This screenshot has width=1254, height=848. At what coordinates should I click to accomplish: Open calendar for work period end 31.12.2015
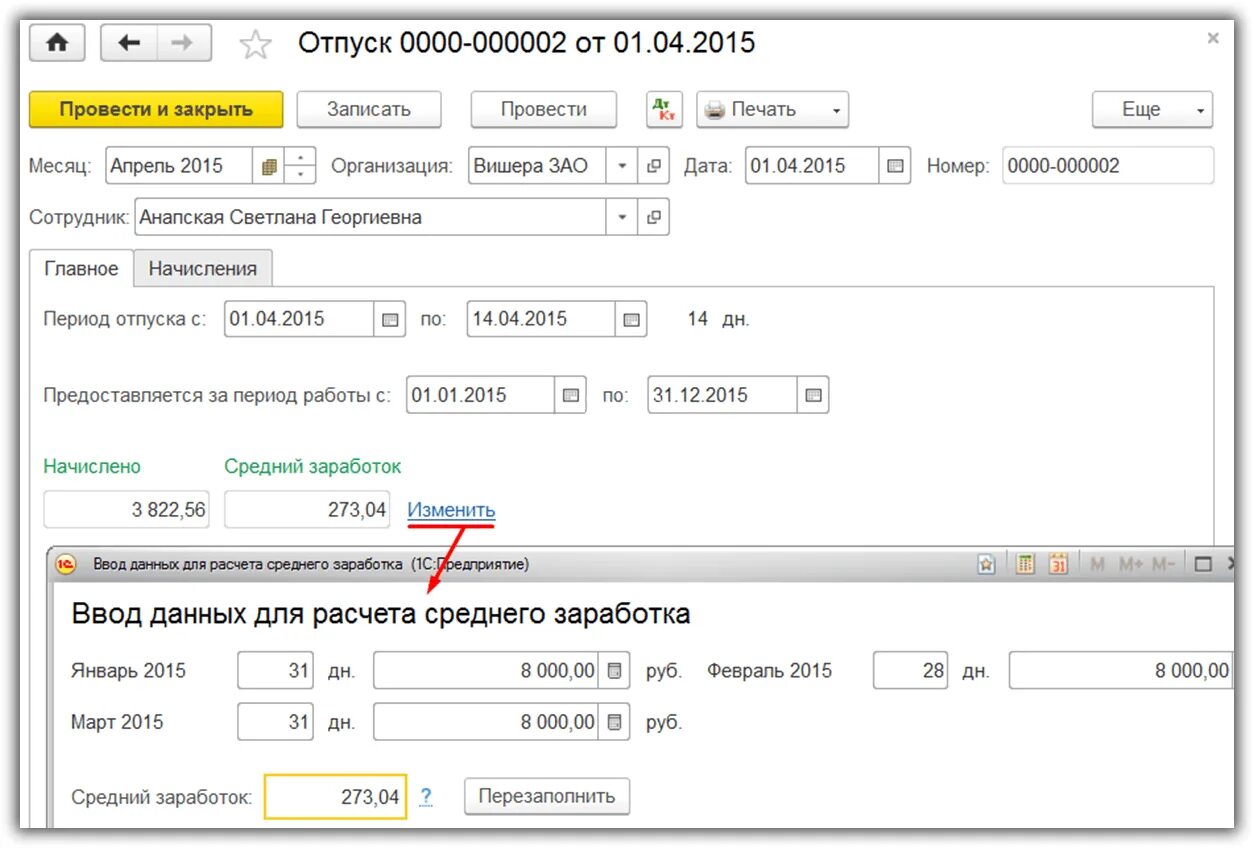coord(814,395)
